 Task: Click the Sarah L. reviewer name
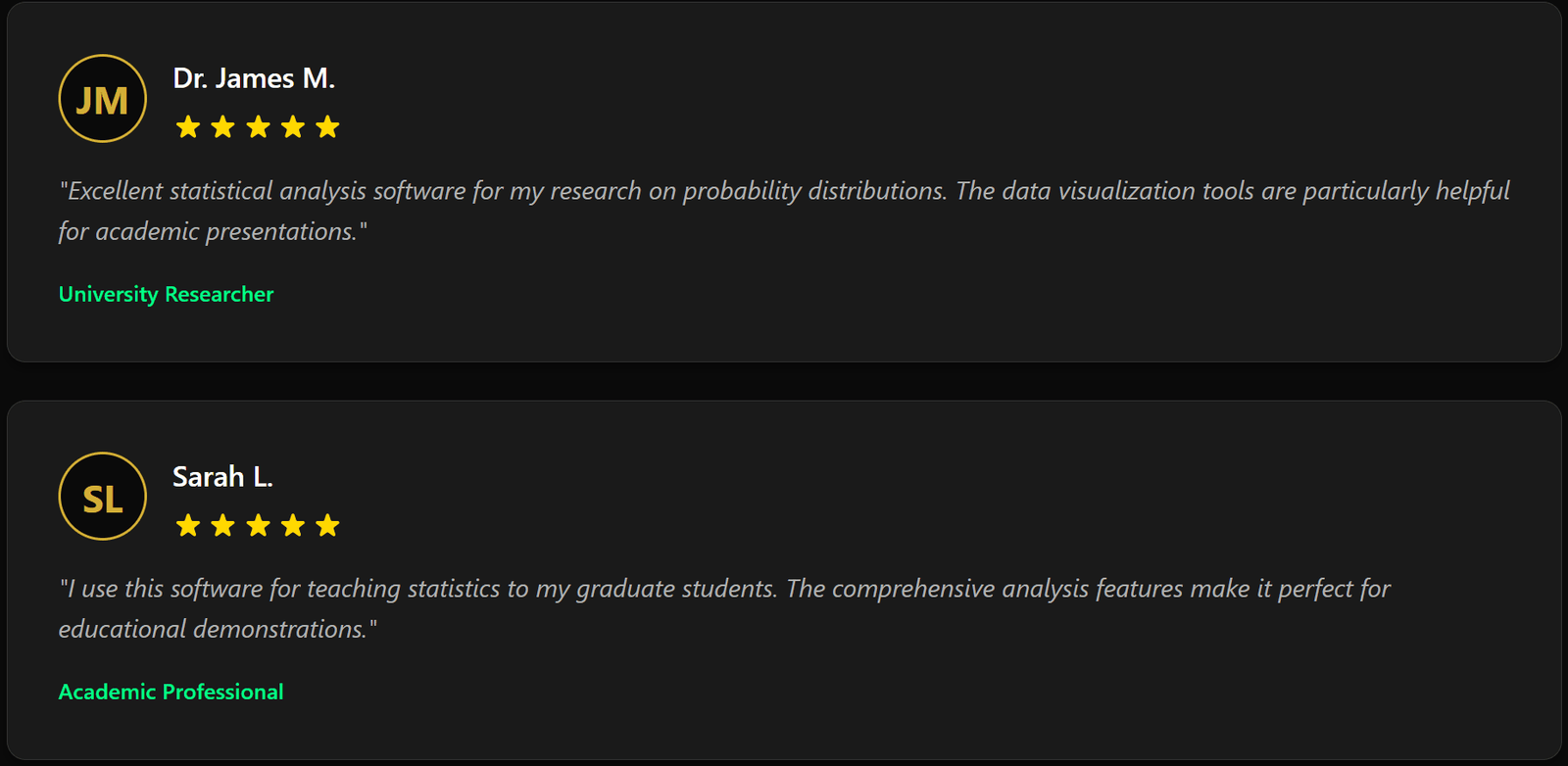[x=222, y=477]
